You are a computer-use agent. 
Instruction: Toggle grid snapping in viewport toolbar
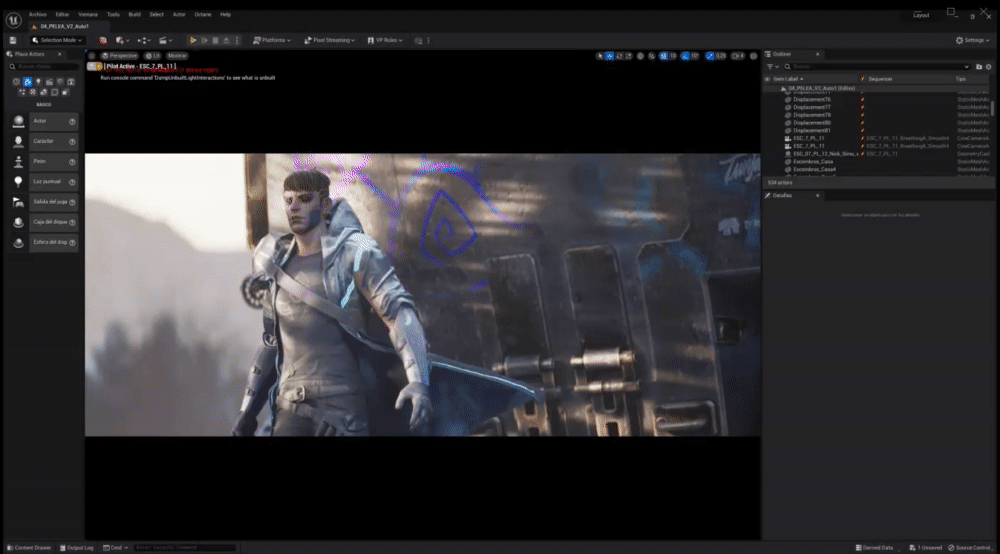click(x=663, y=56)
